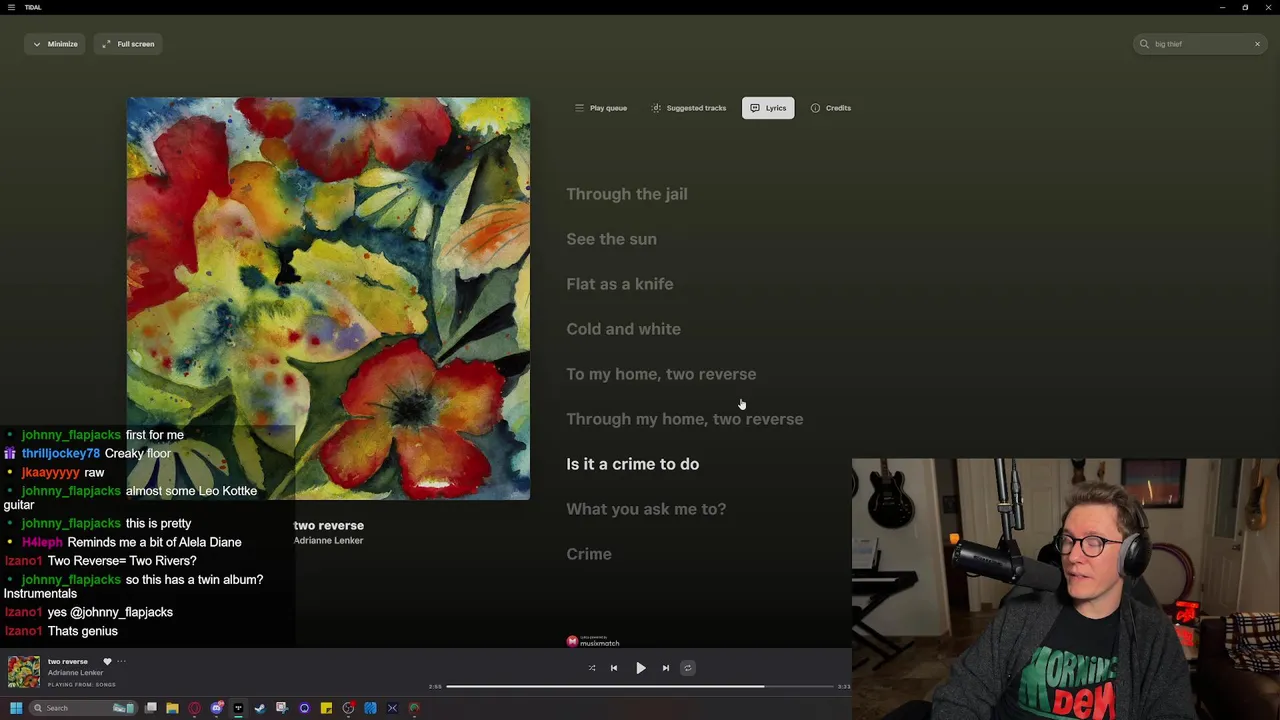Seek within the track progress bar
The height and width of the screenshot is (720, 1280).
(x=640, y=687)
